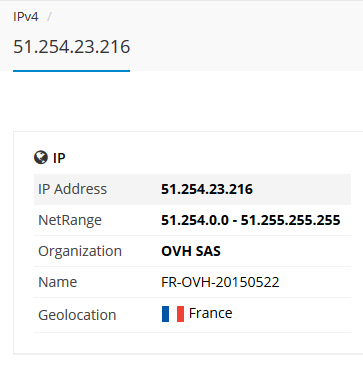The image size is (363, 368).
Task: Click the France geolocation text
Action: (x=210, y=313)
